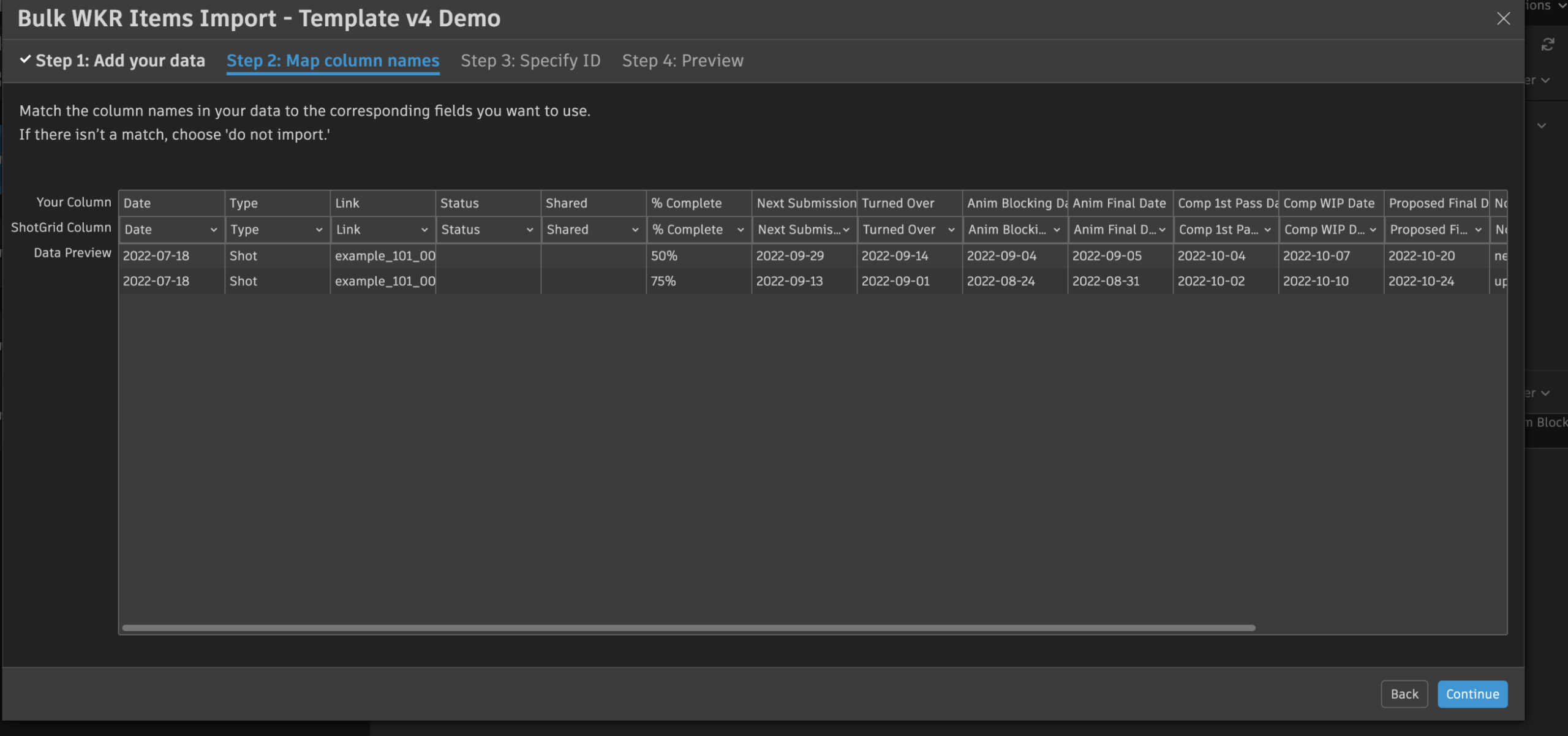Click the Continue button
Image resolution: width=1568 pixels, height=736 pixels.
1472,694
